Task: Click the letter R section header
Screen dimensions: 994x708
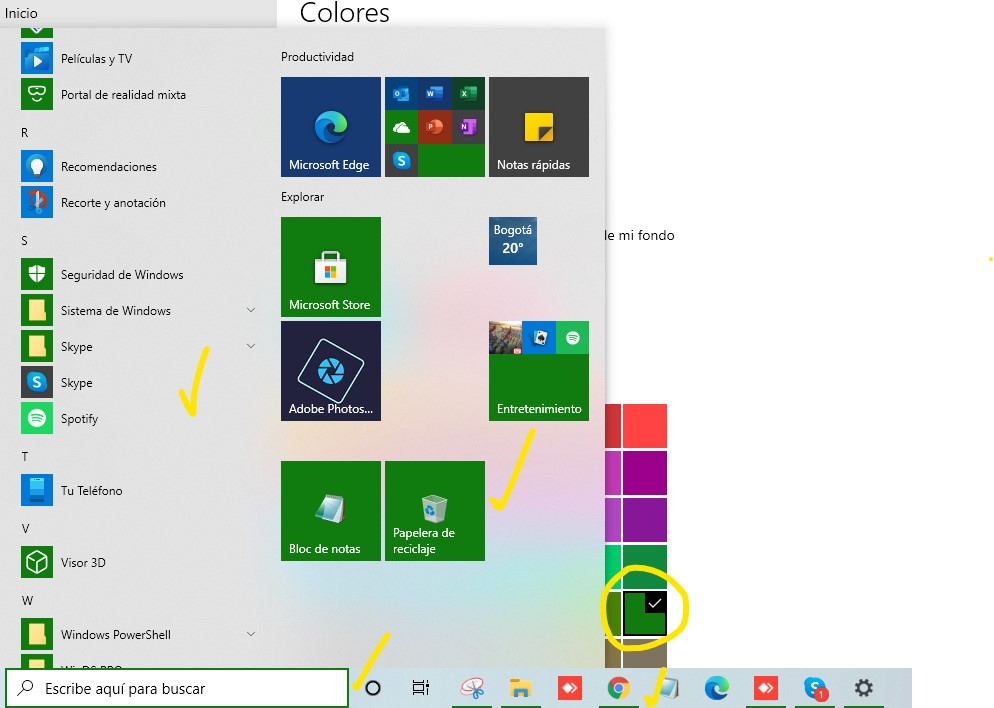Action: 25,132
